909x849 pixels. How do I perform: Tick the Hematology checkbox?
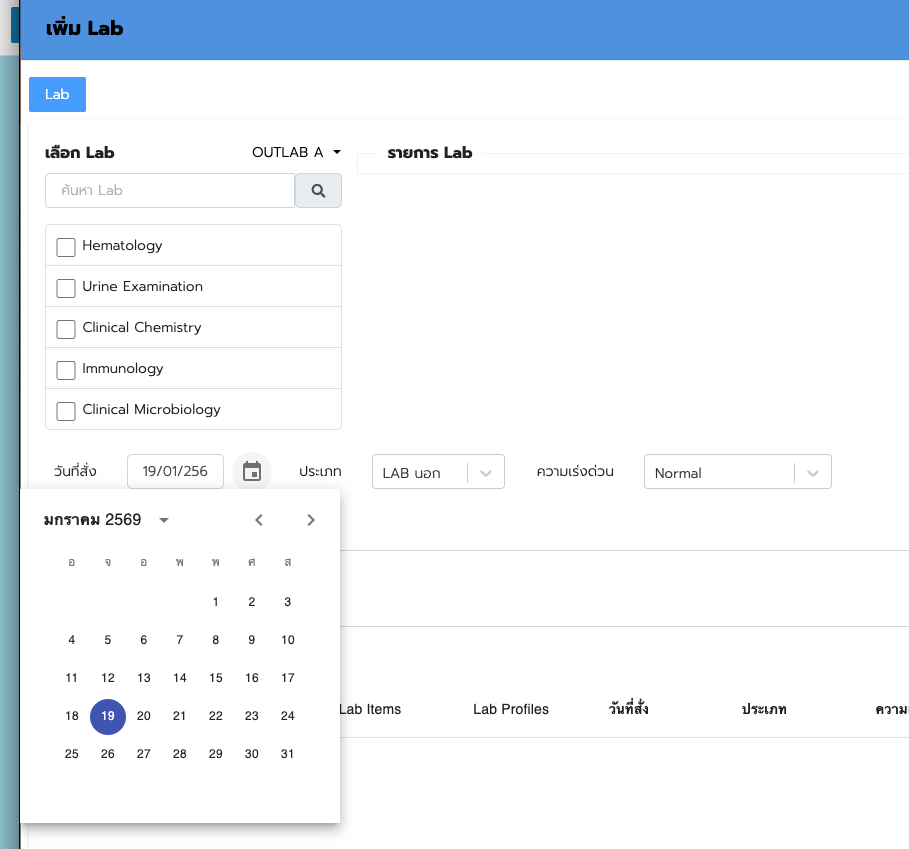[x=66, y=247]
